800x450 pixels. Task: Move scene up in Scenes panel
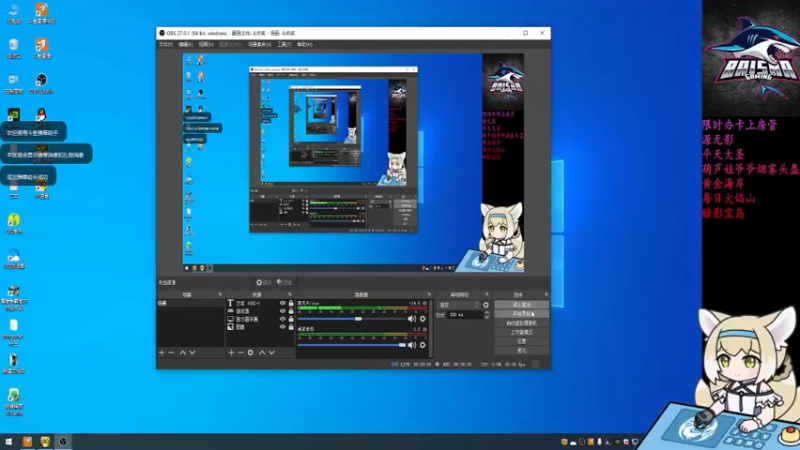[x=183, y=353]
